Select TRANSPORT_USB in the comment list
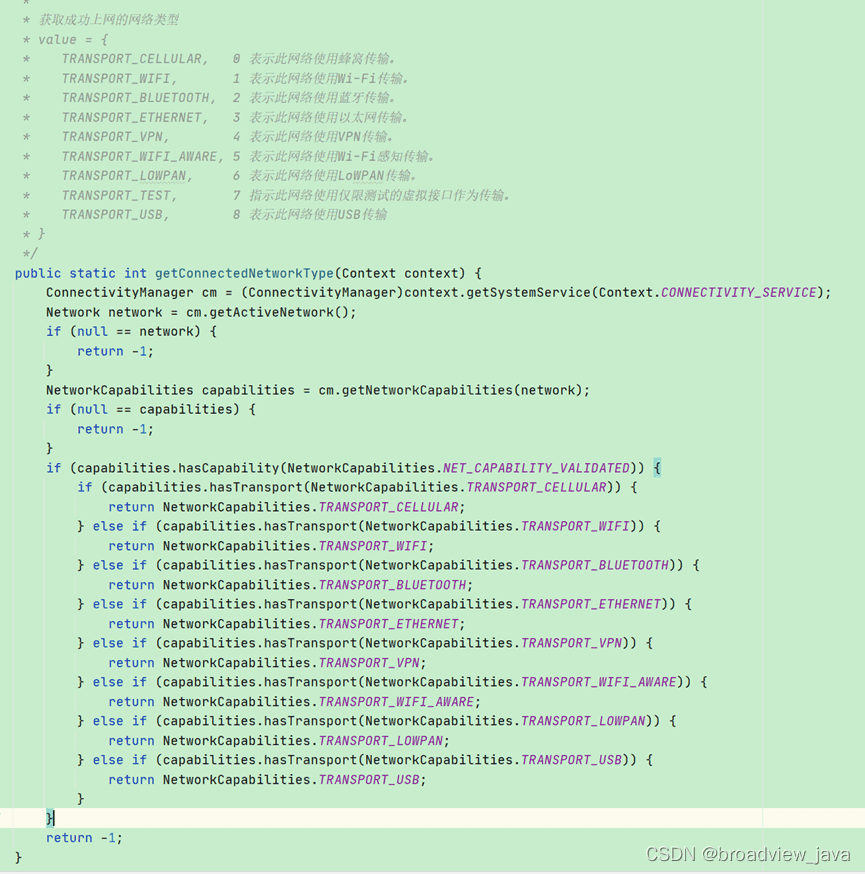Image resolution: width=865 pixels, height=874 pixels. pos(112,215)
